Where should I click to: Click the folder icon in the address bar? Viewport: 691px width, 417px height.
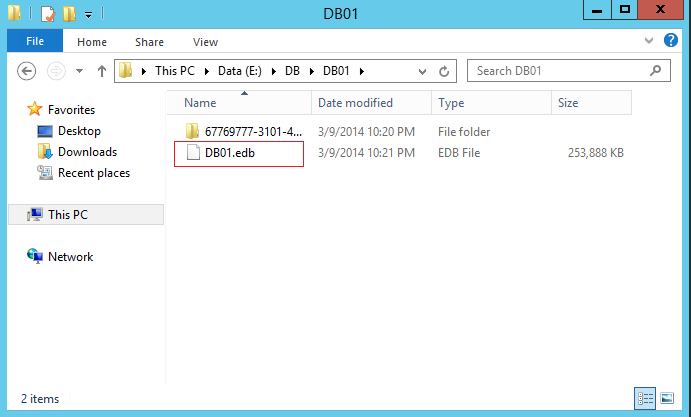point(126,71)
